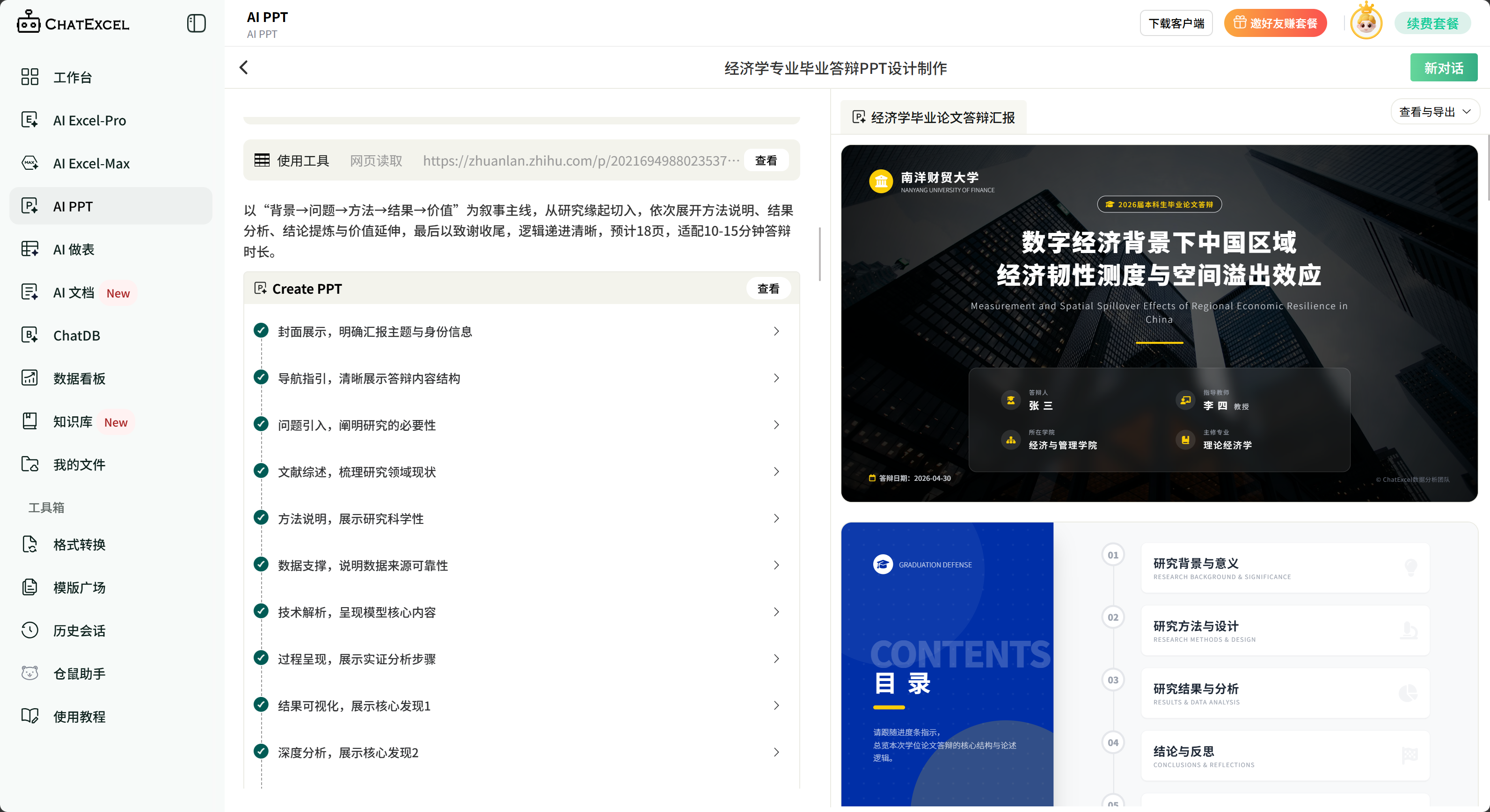1490x812 pixels.
Task: Click the 经济学毕业论文答辩汇报 tab icon
Action: 859,117
